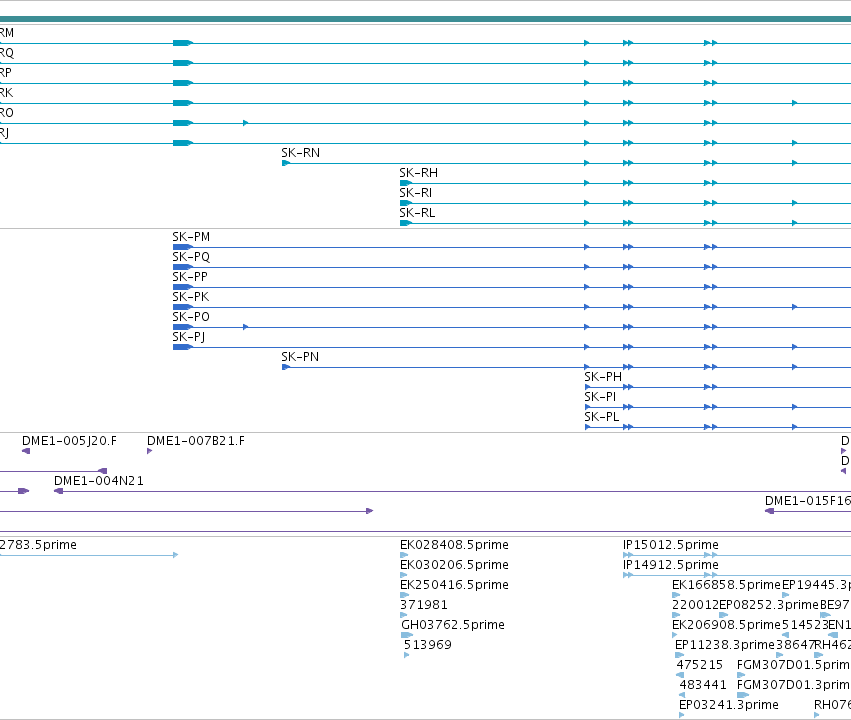Click the purple arrow under DME1-005J20.F
Image resolution: width=851 pixels, height=720 pixels.
(x=26, y=451)
